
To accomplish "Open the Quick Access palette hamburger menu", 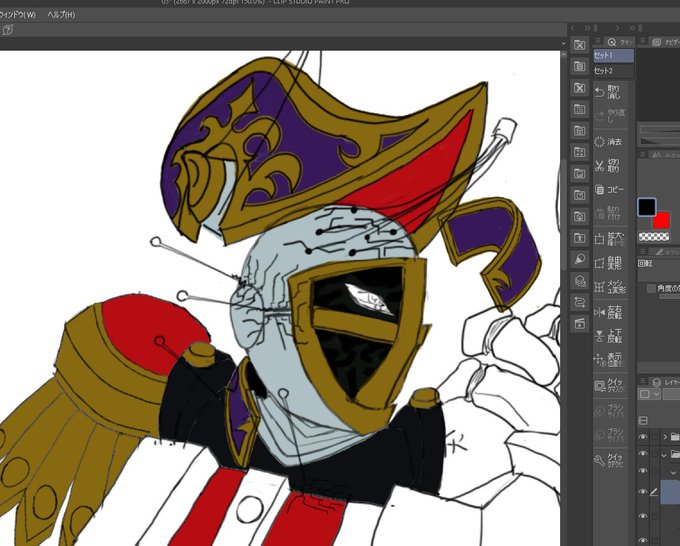I will click(598, 42).
